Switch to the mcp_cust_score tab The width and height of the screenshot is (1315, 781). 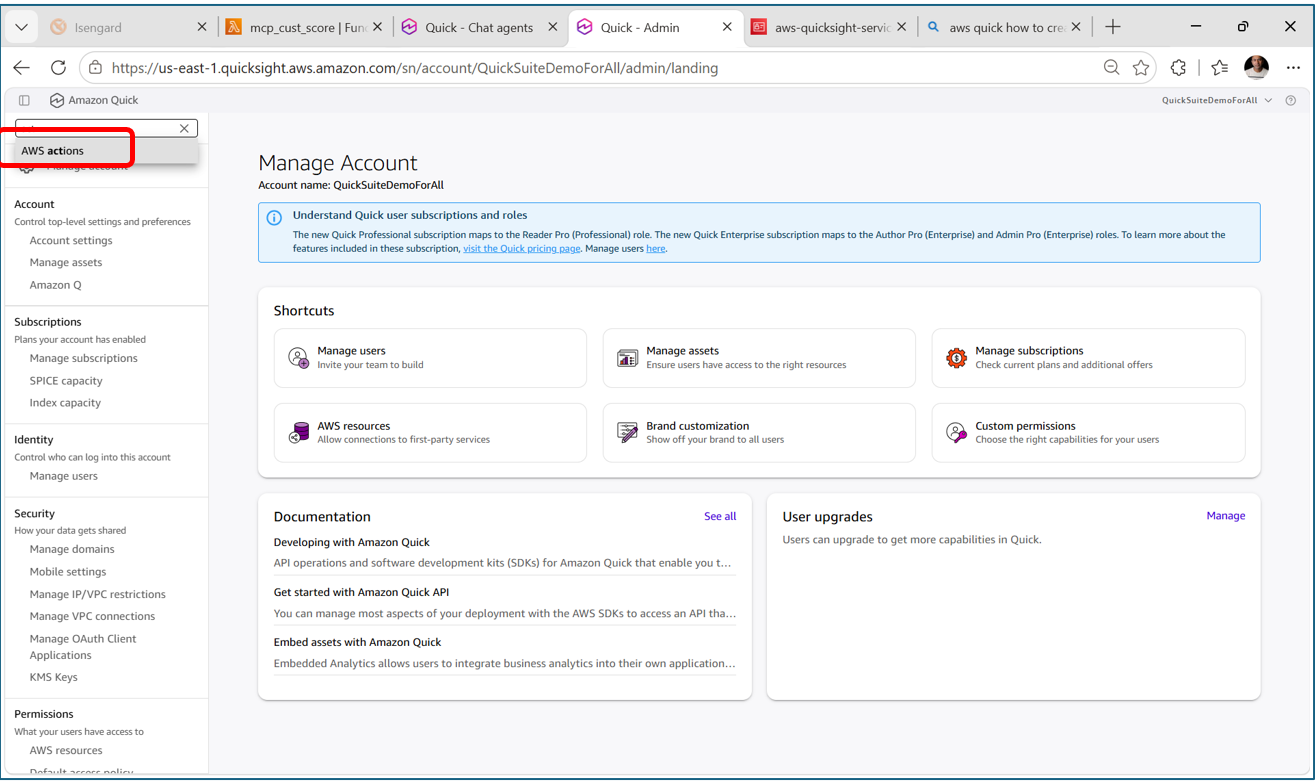[x=305, y=27]
